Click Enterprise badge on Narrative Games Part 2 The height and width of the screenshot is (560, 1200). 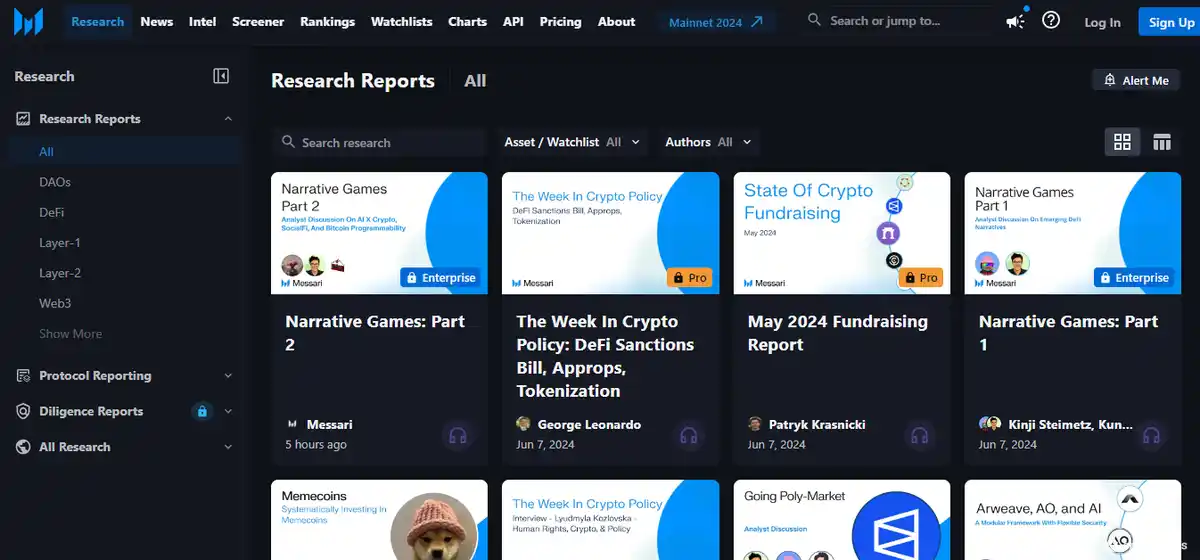click(x=440, y=277)
